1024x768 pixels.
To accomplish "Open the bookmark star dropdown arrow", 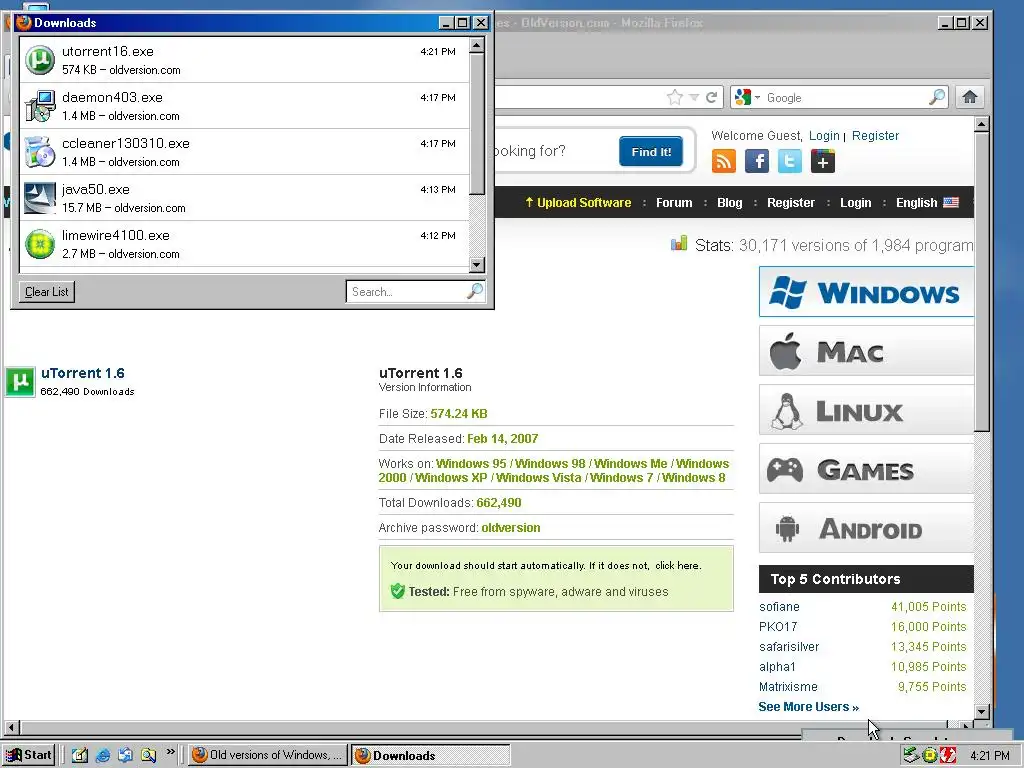I will point(694,97).
